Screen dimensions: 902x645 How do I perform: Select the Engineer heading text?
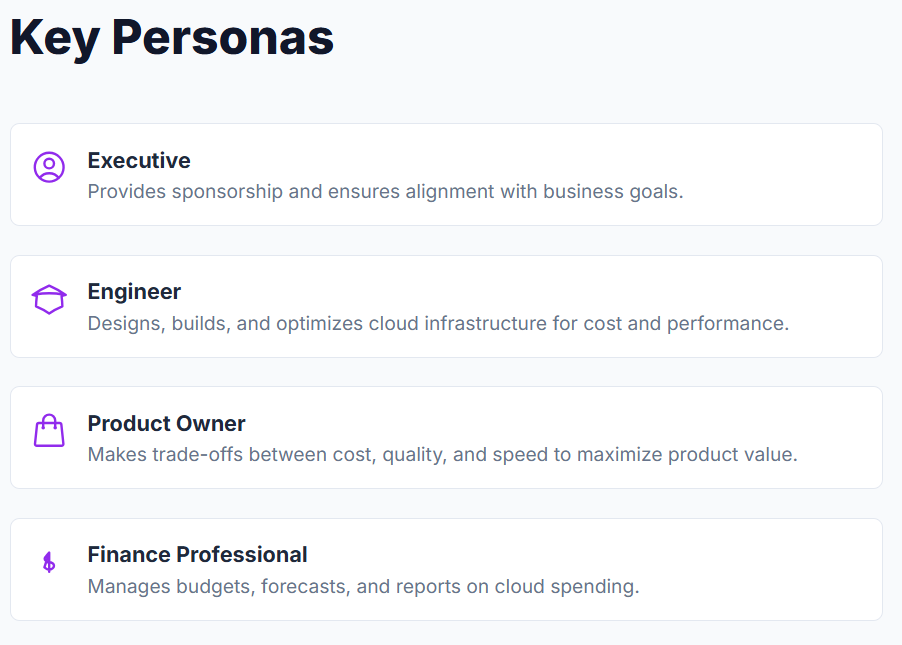pos(134,292)
